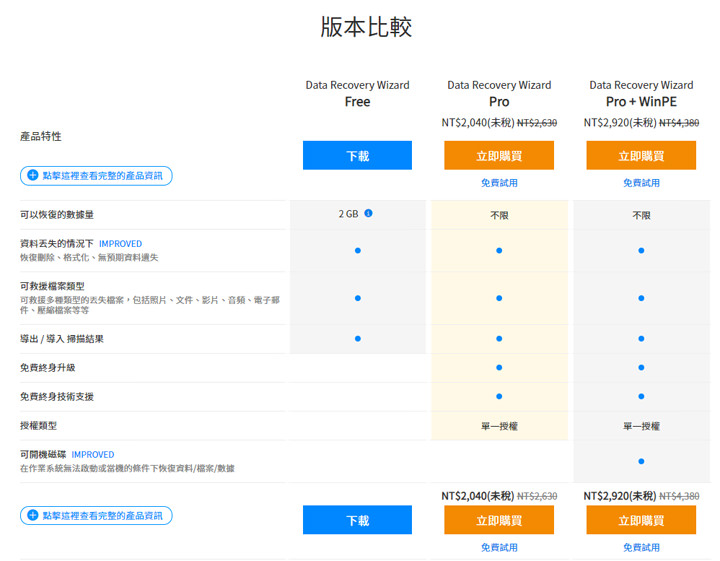Screen dimensions: 720x561
Task: Click the plus icon in the lower 產品資訊 pill
Action: click(x=32, y=516)
